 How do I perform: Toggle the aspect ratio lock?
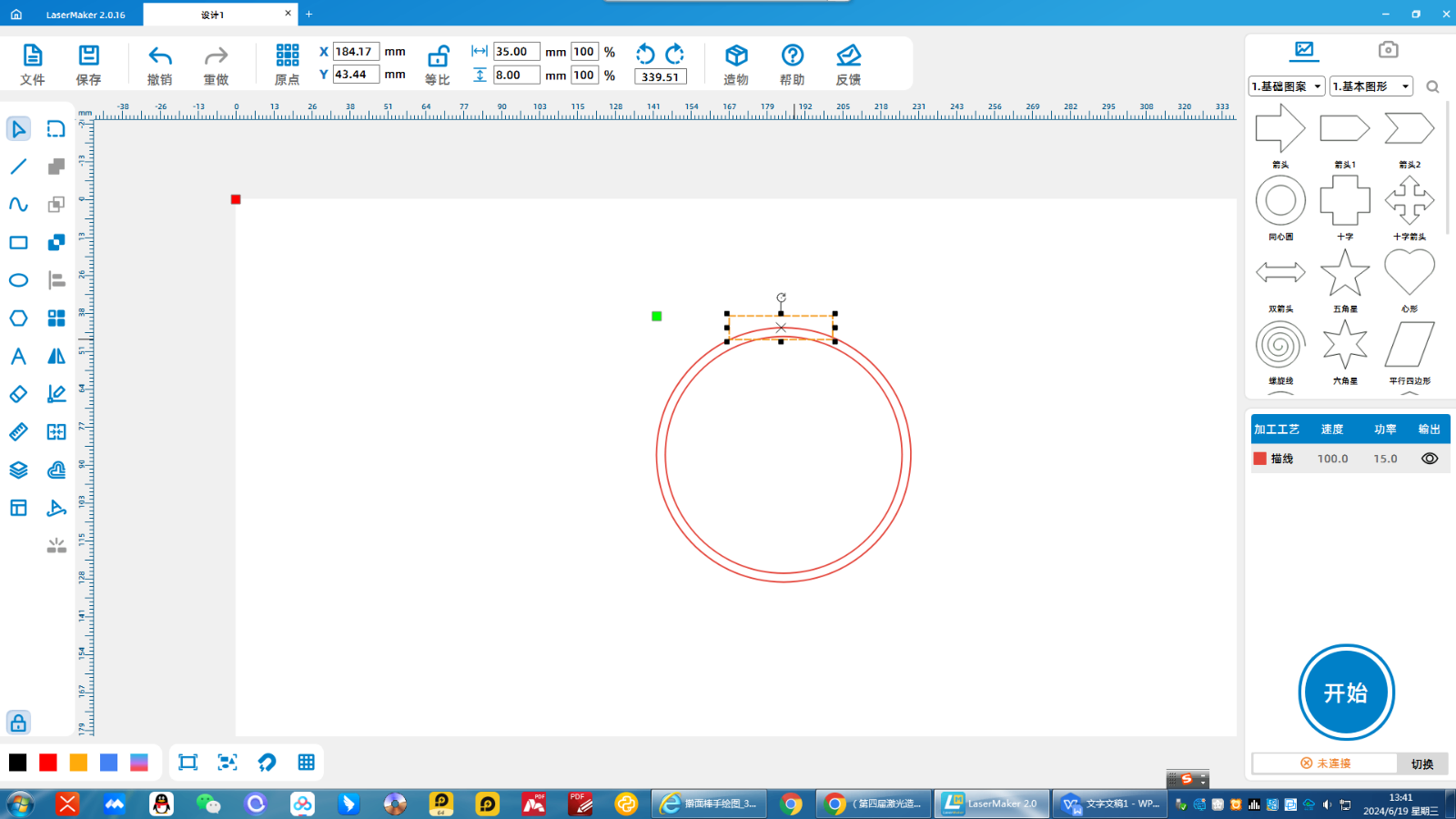[438, 56]
